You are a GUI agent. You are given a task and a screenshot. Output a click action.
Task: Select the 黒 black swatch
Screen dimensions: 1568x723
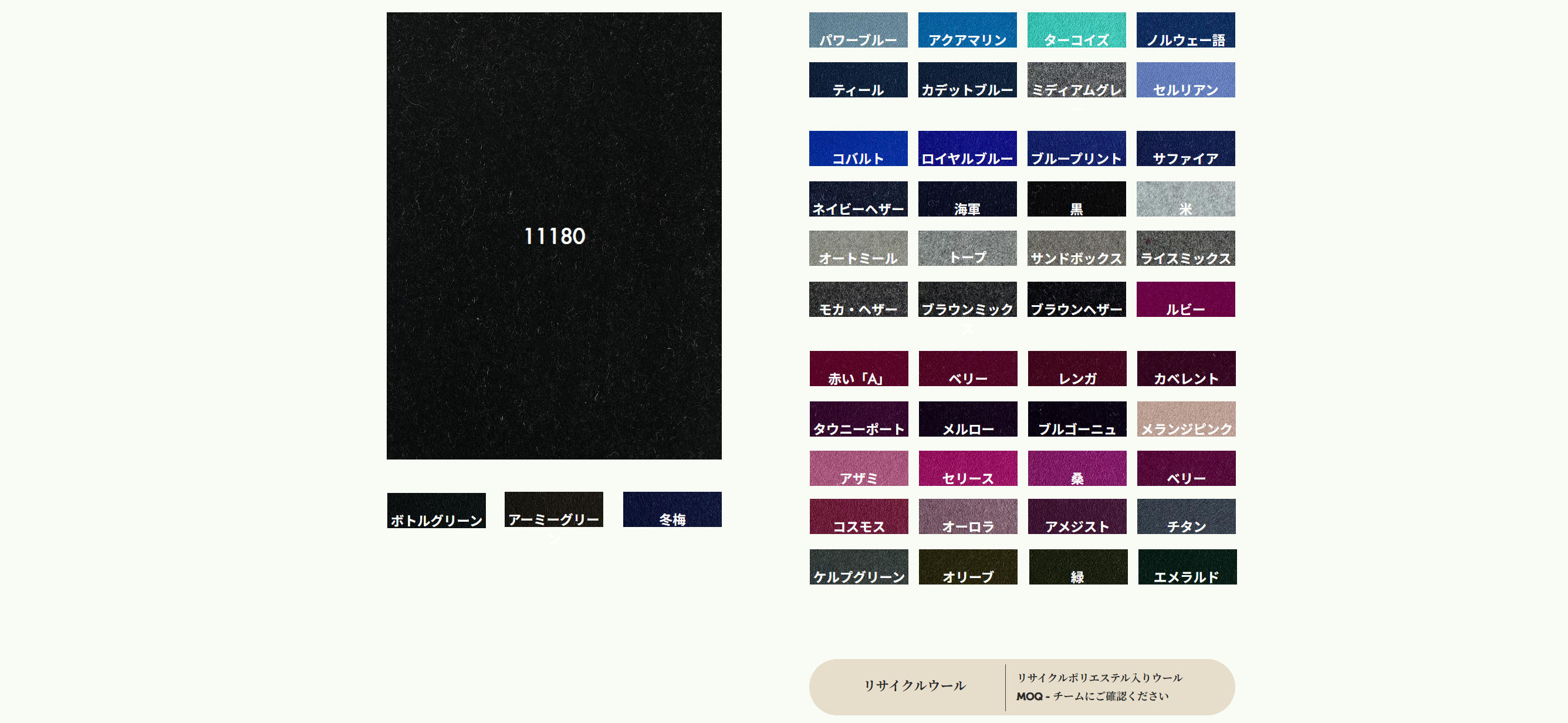(x=1076, y=198)
